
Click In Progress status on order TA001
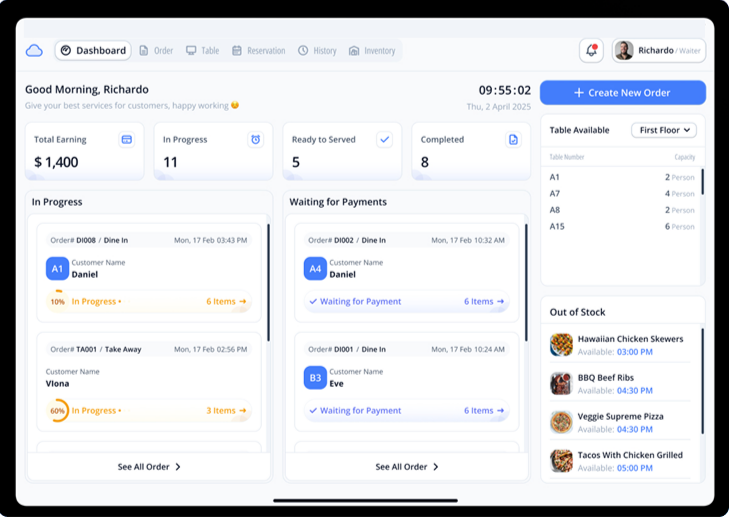96,410
